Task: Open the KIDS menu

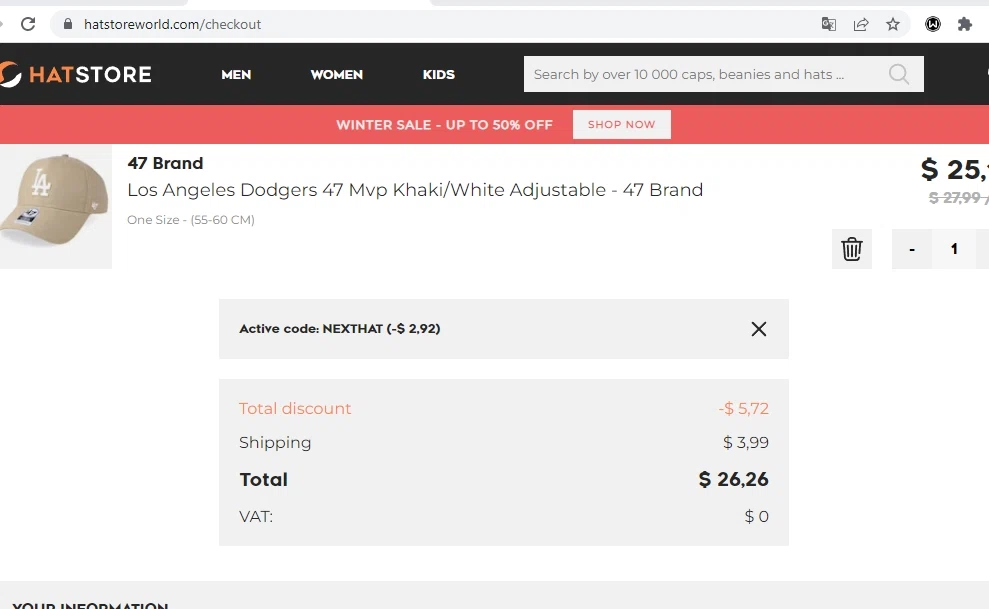Action: 438,74
